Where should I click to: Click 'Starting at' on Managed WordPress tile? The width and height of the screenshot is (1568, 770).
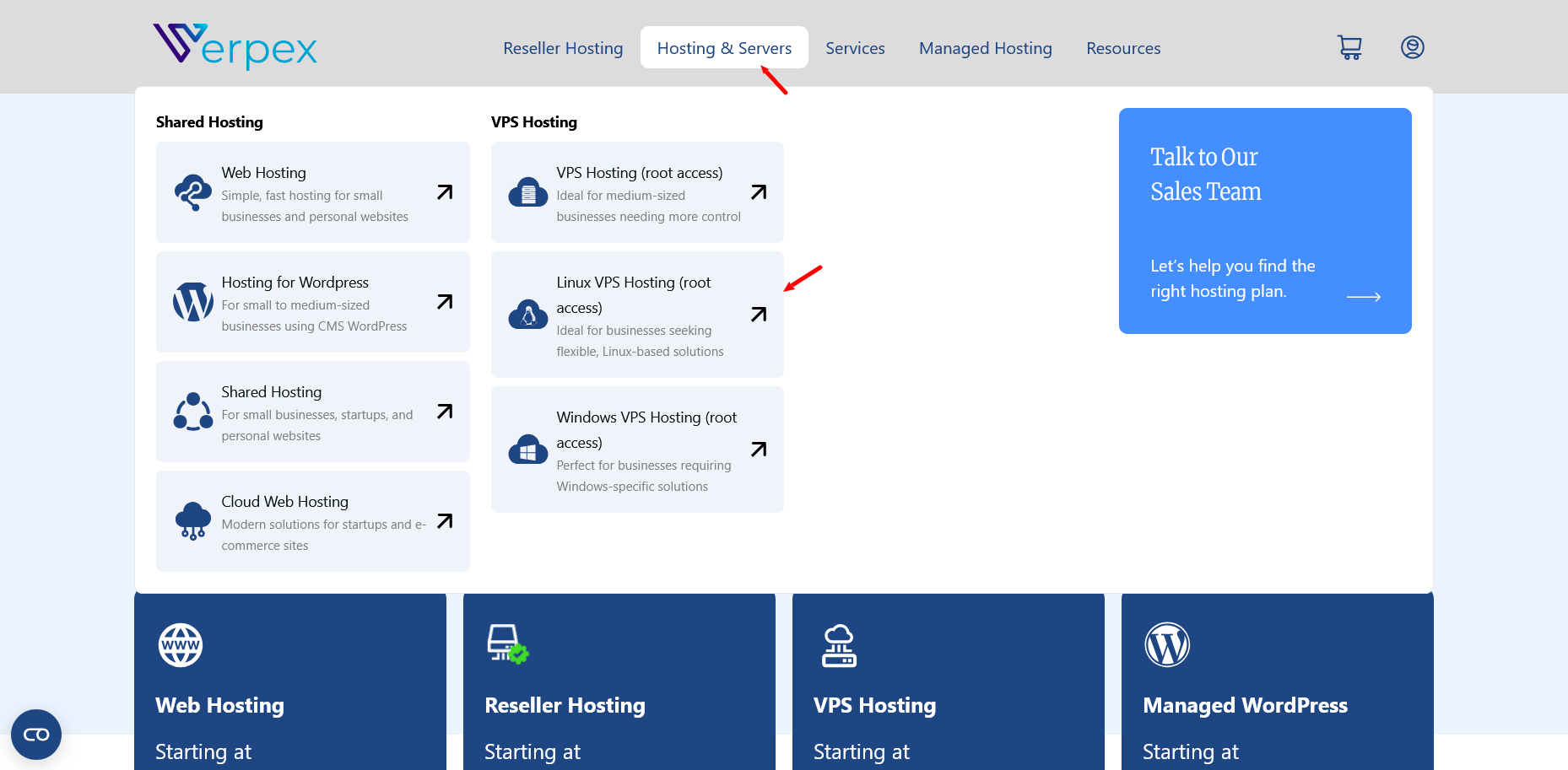(1191, 751)
